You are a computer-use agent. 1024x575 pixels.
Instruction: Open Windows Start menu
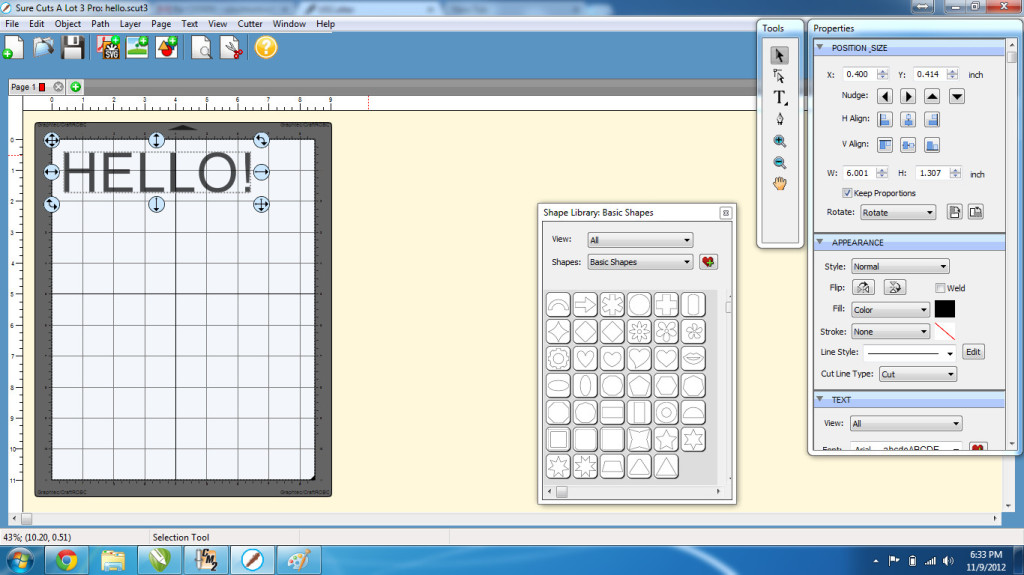pyautogui.click(x=20, y=560)
